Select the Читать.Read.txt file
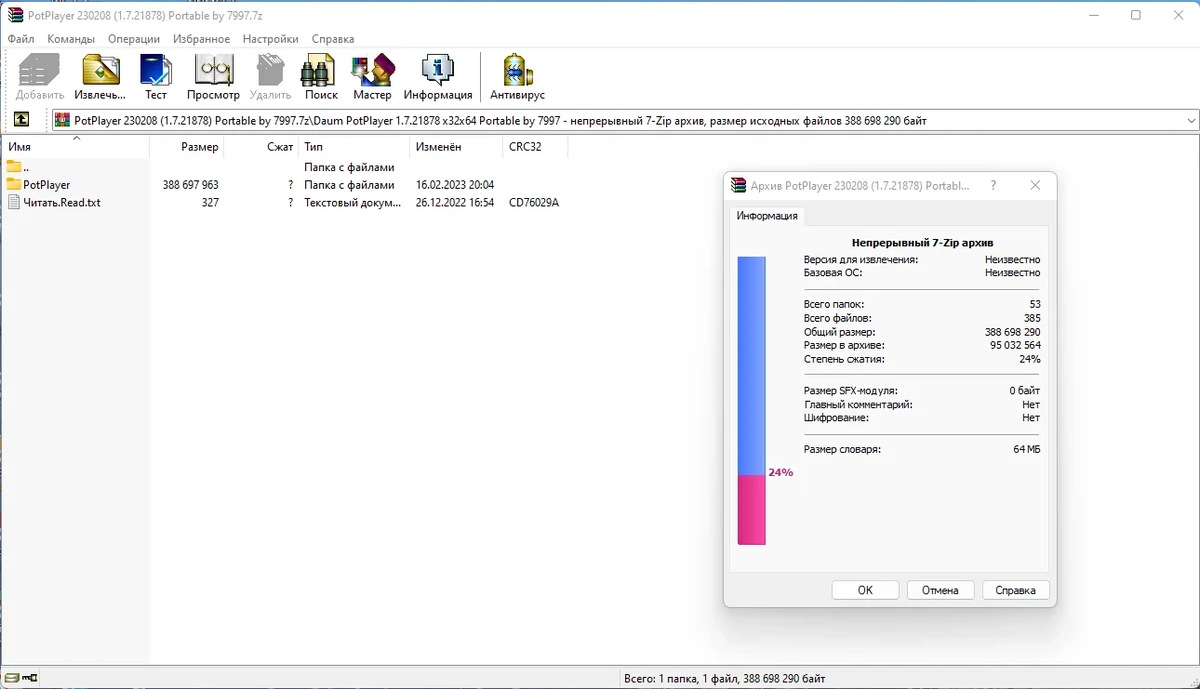 pos(62,203)
